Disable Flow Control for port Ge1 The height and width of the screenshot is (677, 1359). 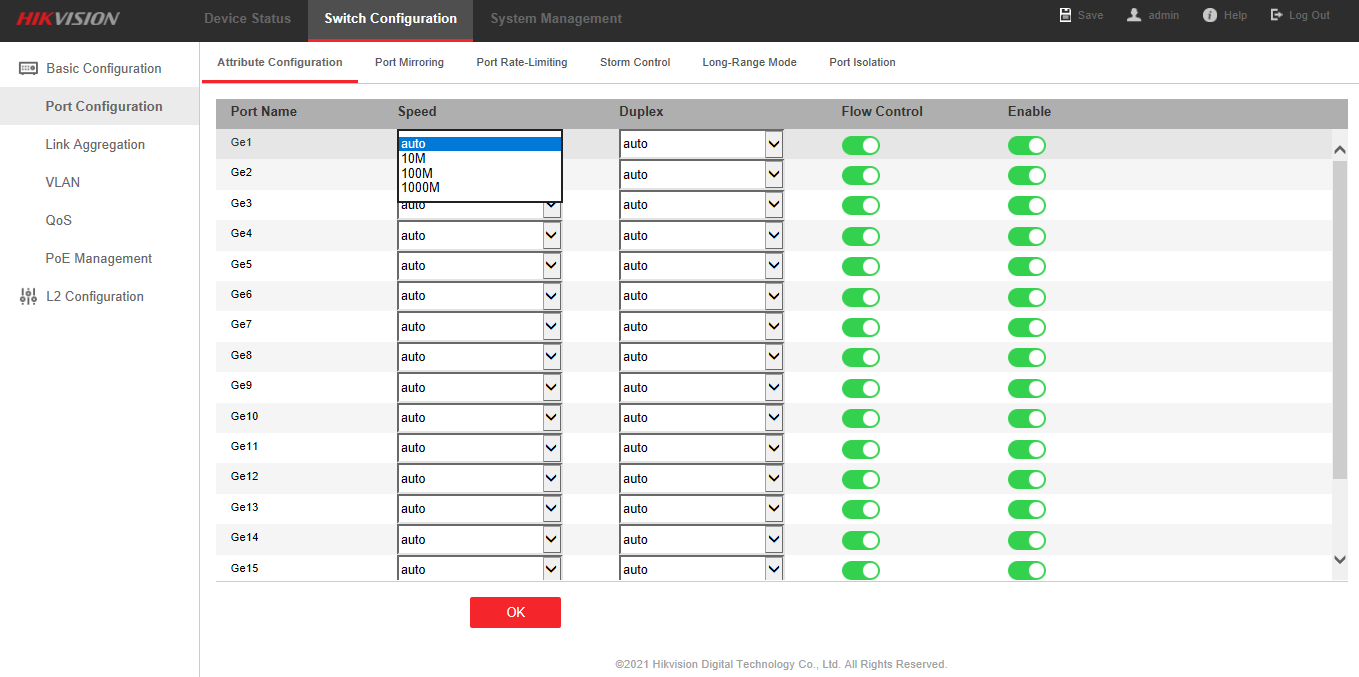pos(860,145)
